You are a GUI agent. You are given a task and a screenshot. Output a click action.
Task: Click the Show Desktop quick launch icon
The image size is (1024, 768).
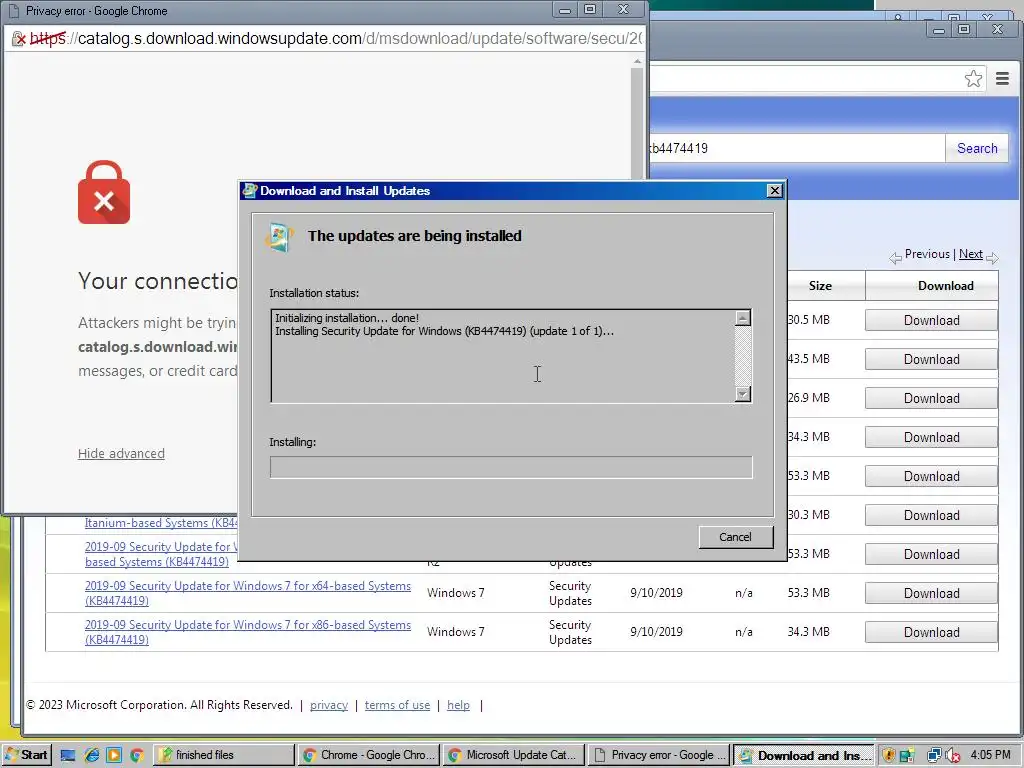[68, 756]
